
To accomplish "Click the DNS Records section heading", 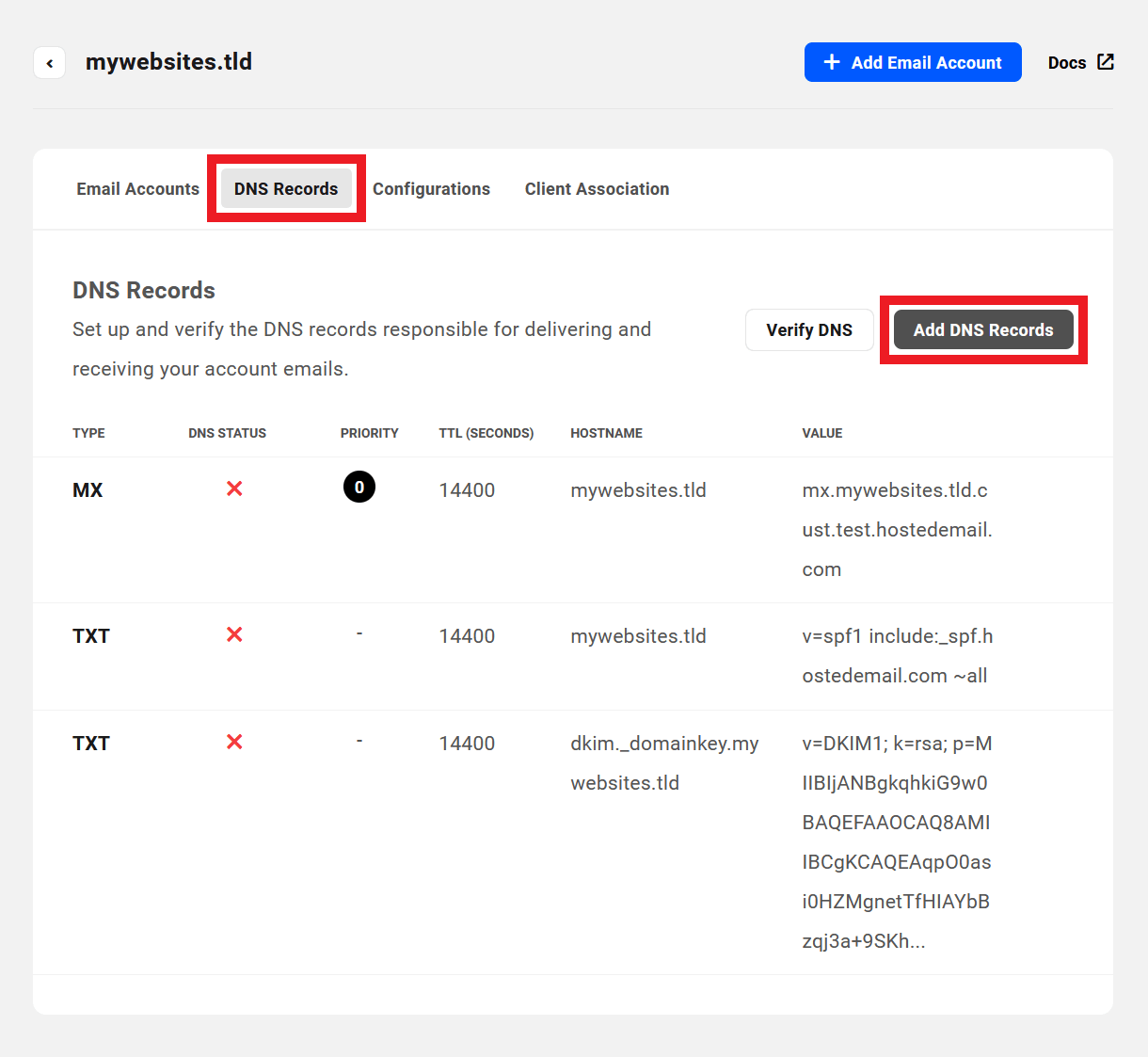I will [144, 290].
